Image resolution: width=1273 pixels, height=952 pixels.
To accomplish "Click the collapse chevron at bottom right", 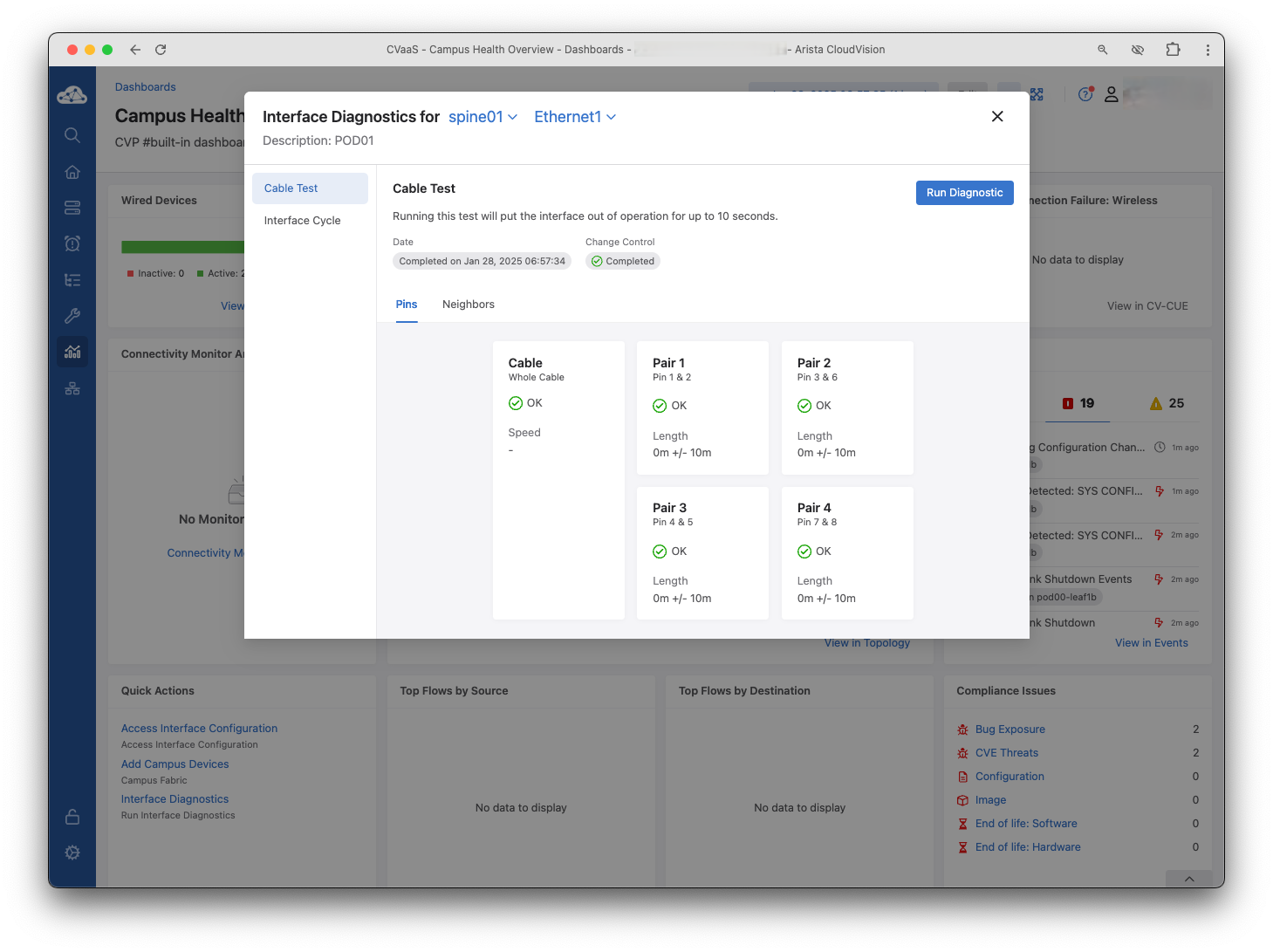I will [1188, 879].
